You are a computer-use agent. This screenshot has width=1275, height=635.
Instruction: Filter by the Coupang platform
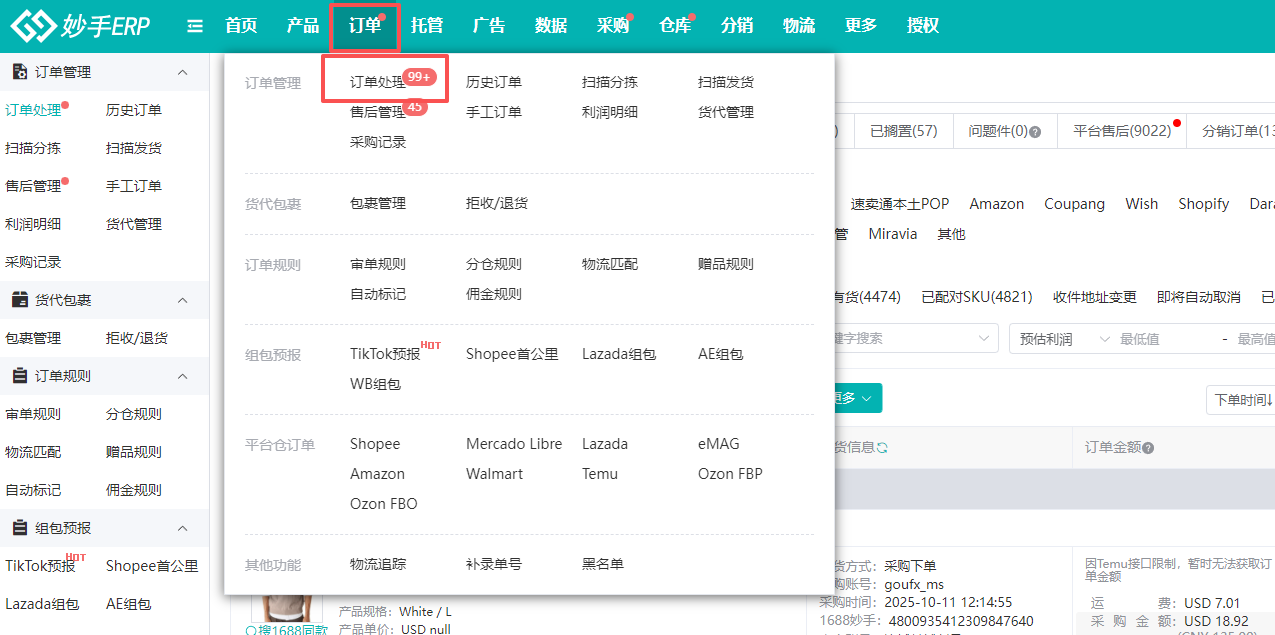[1075, 203]
